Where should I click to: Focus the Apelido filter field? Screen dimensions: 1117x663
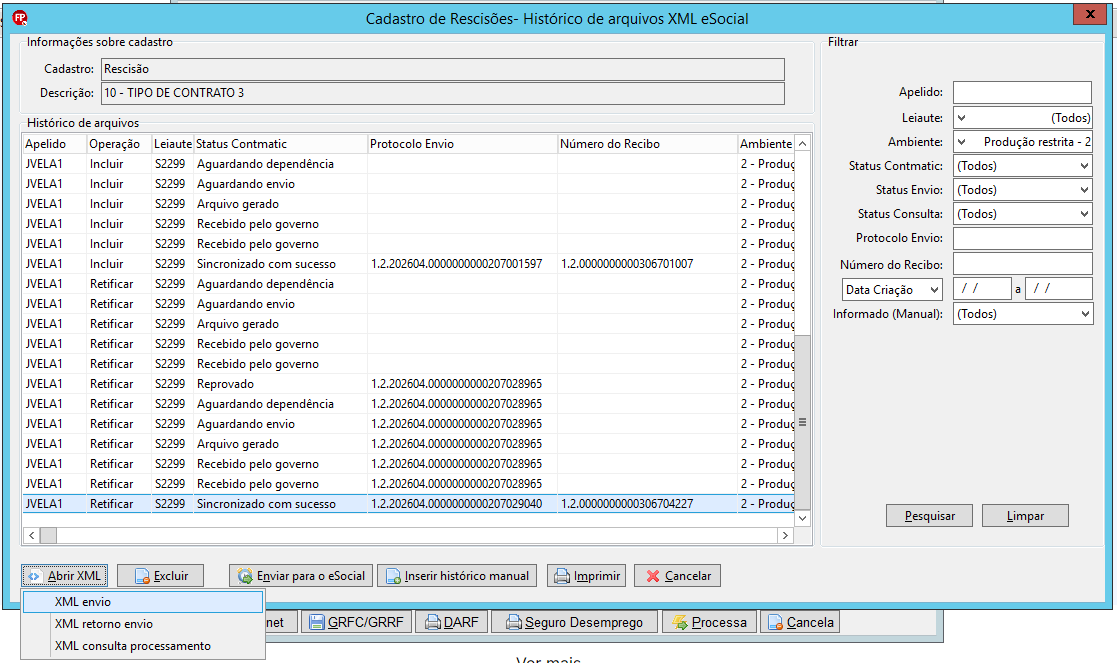click(1022, 93)
